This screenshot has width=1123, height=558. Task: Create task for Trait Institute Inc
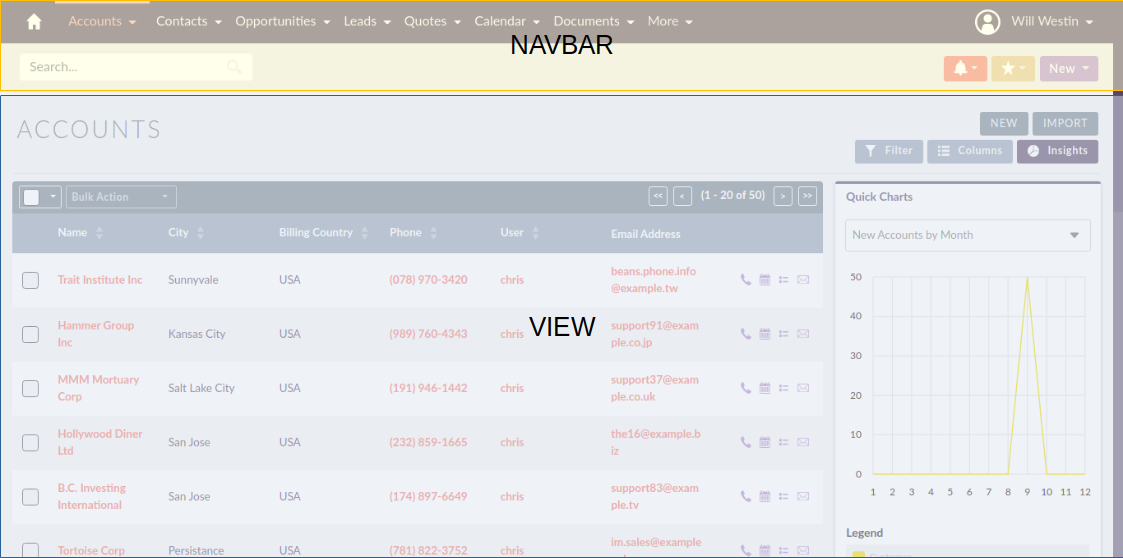pyautogui.click(x=784, y=279)
